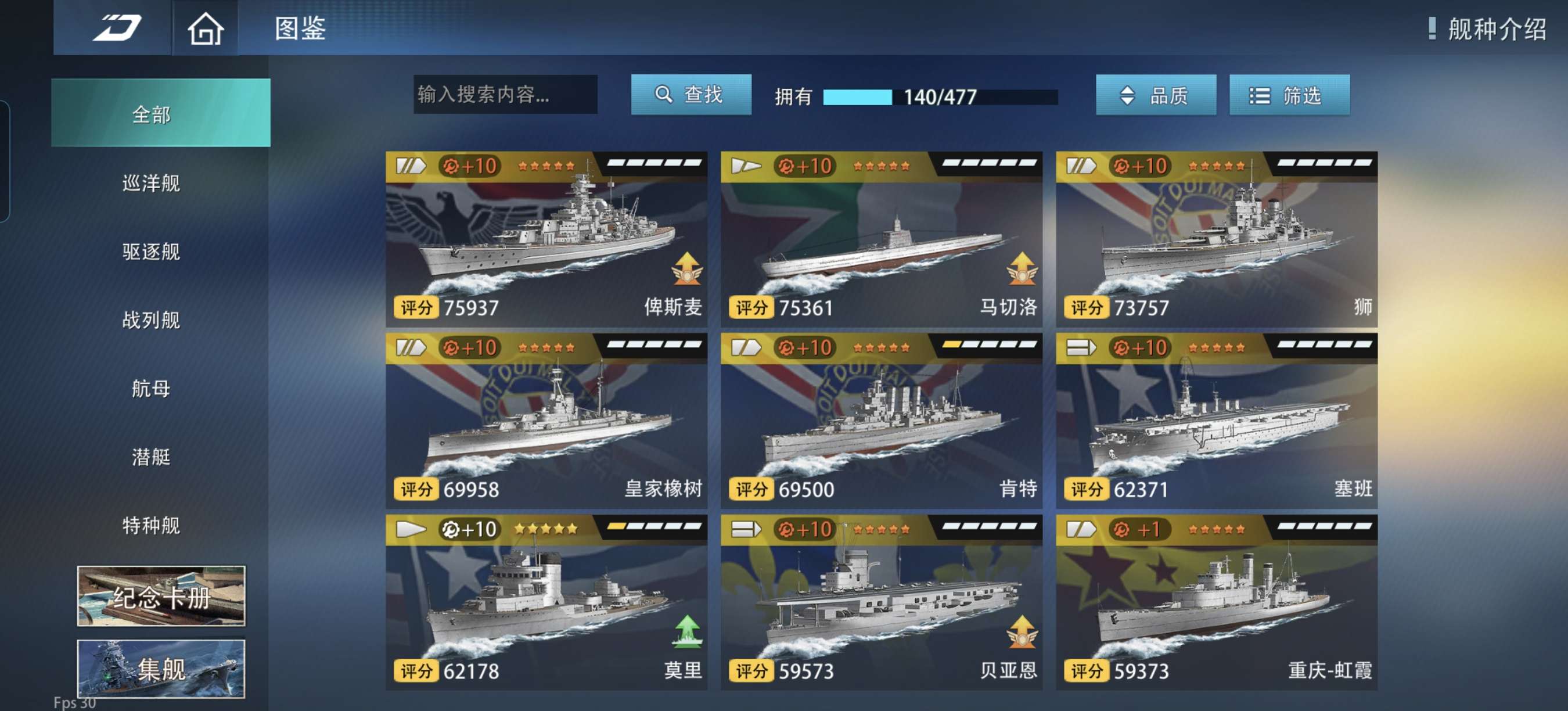Tap the gold upgrade arrow on 贝亚恩
The image size is (1568, 711).
pyautogui.click(x=1022, y=631)
